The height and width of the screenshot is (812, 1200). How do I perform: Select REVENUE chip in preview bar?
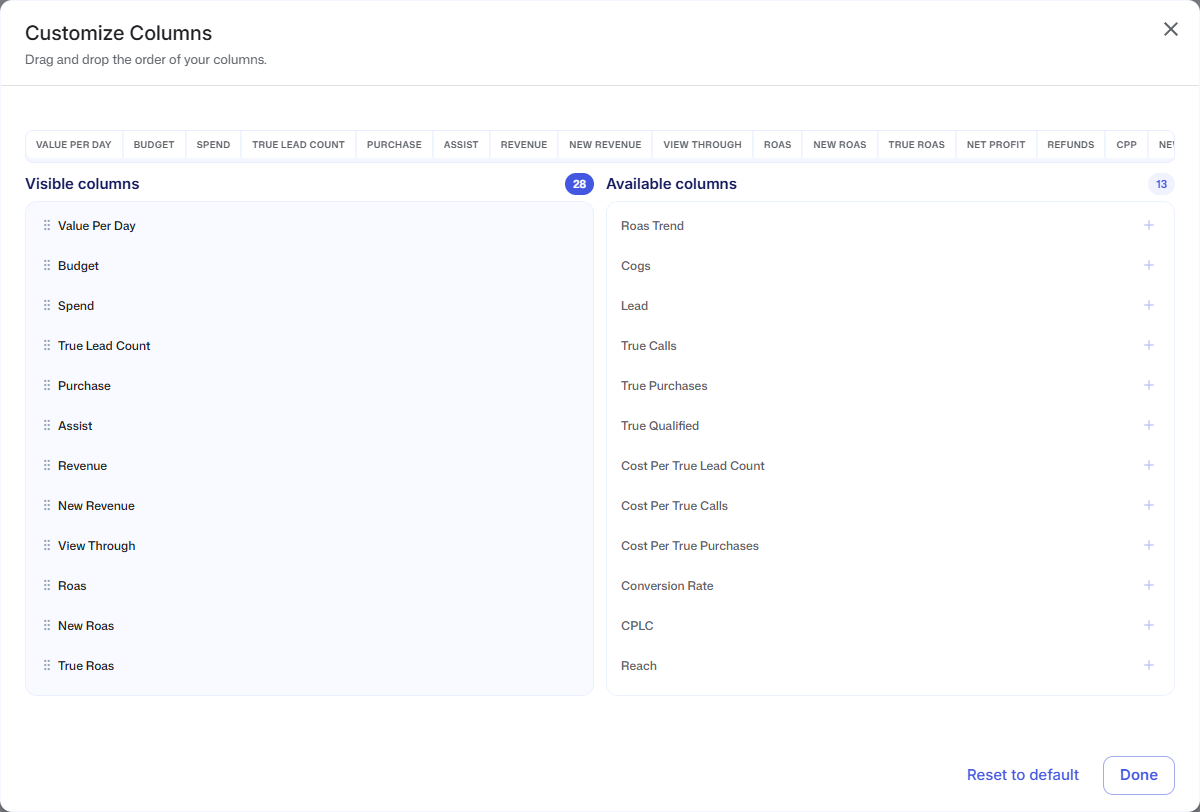click(524, 145)
